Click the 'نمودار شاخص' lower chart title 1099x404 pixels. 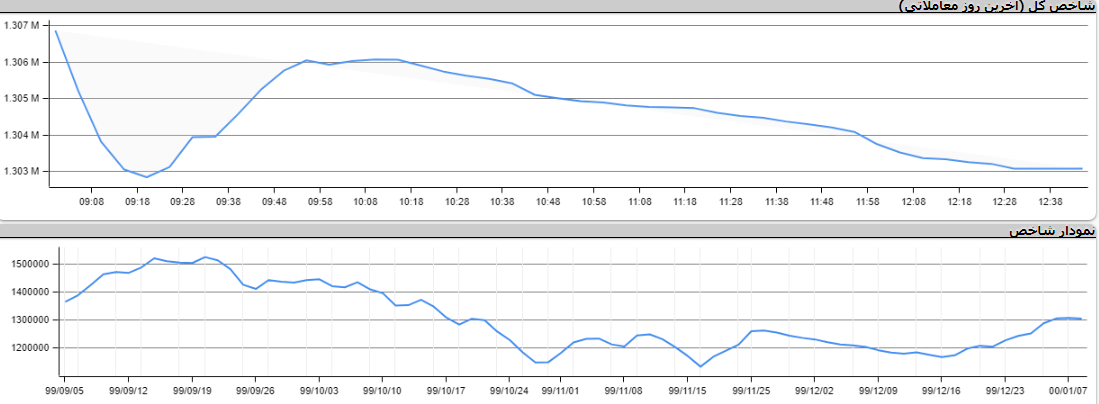(x=1052, y=231)
